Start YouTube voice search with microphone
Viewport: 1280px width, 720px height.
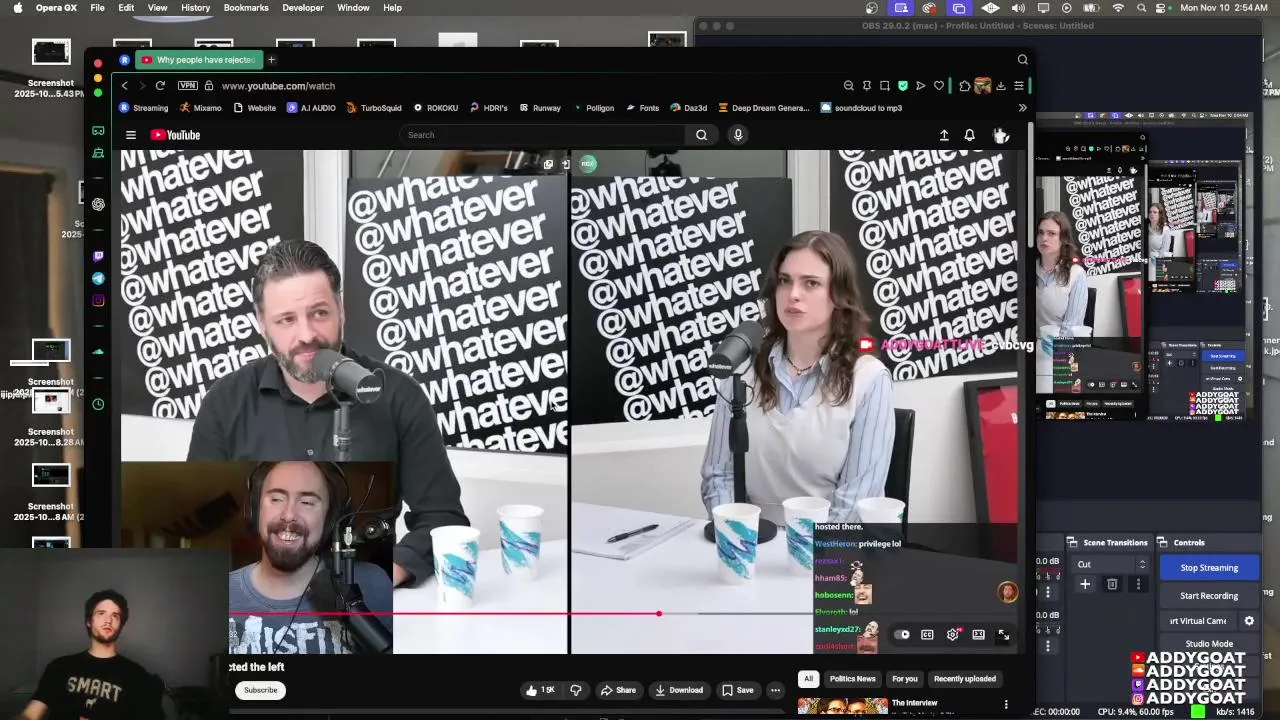tap(738, 135)
